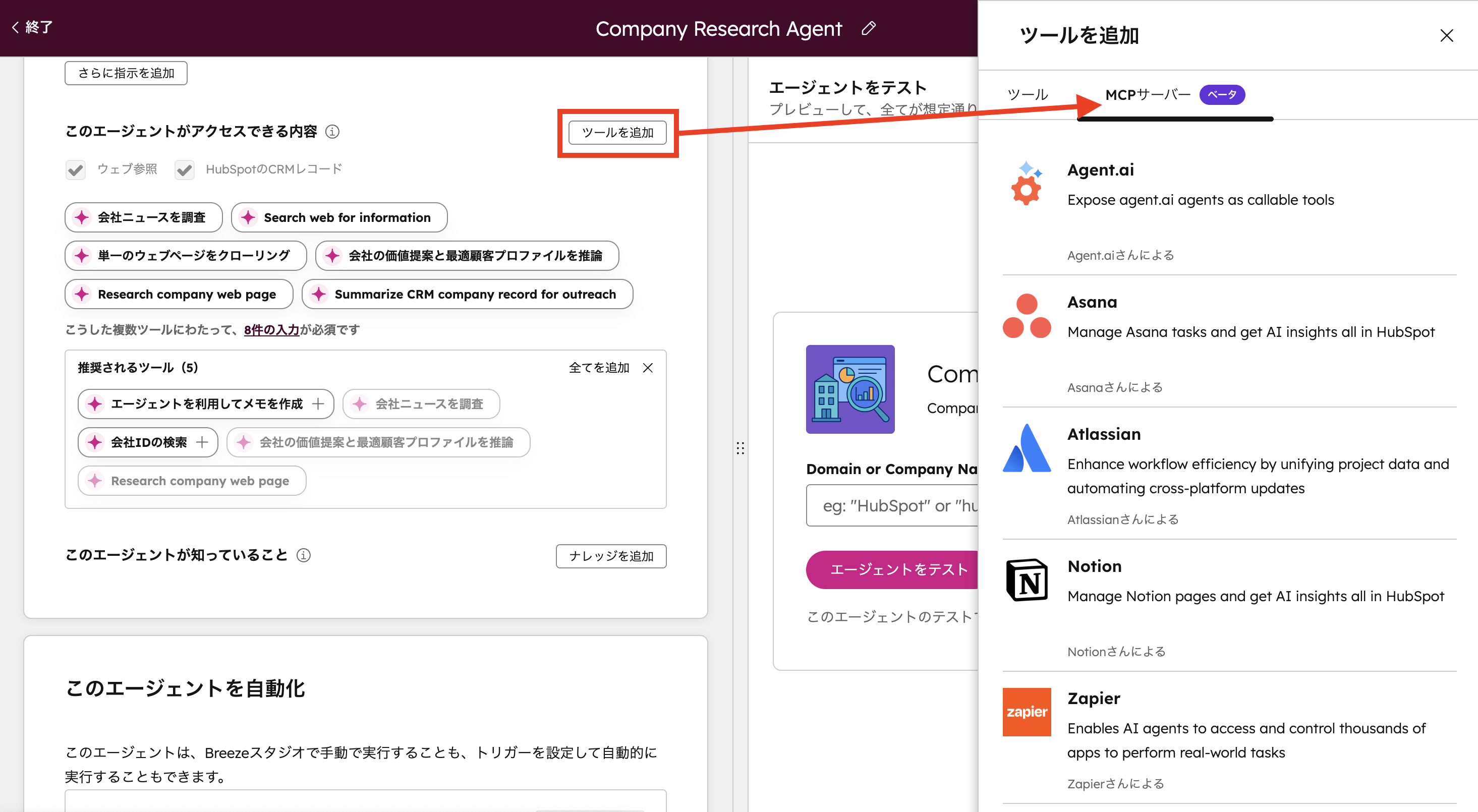The height and width of the screenshot is (812, 1478).
Task: Open the Atlassian MCP server entry title
Action: (x=1104, y=434)
